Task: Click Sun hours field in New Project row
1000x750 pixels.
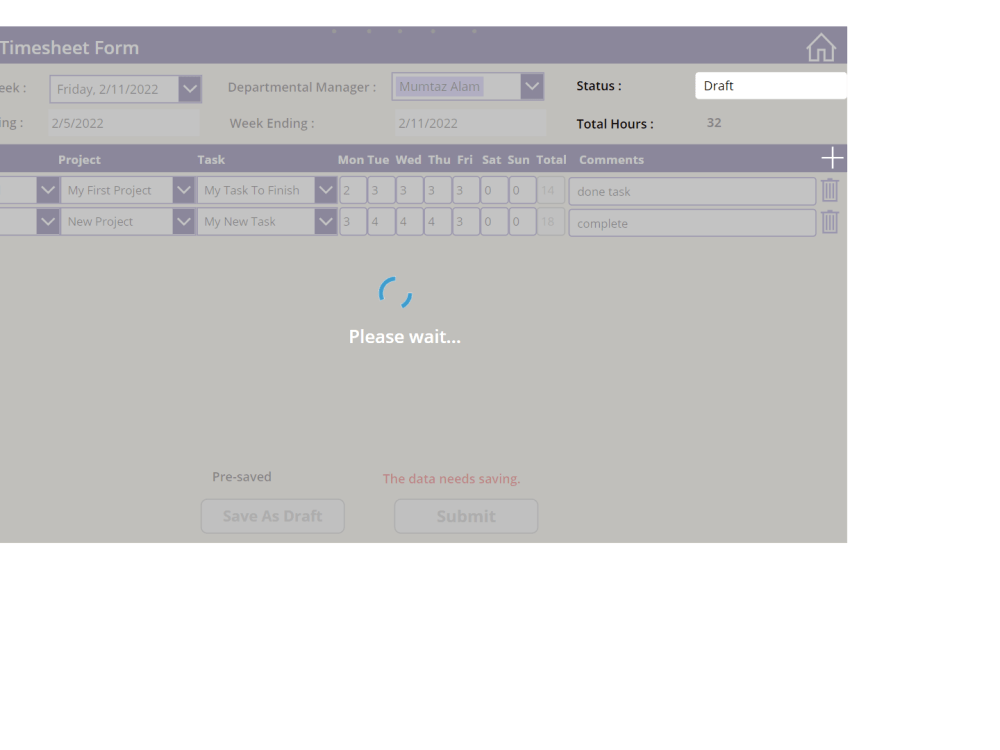Action: (522, 221)
